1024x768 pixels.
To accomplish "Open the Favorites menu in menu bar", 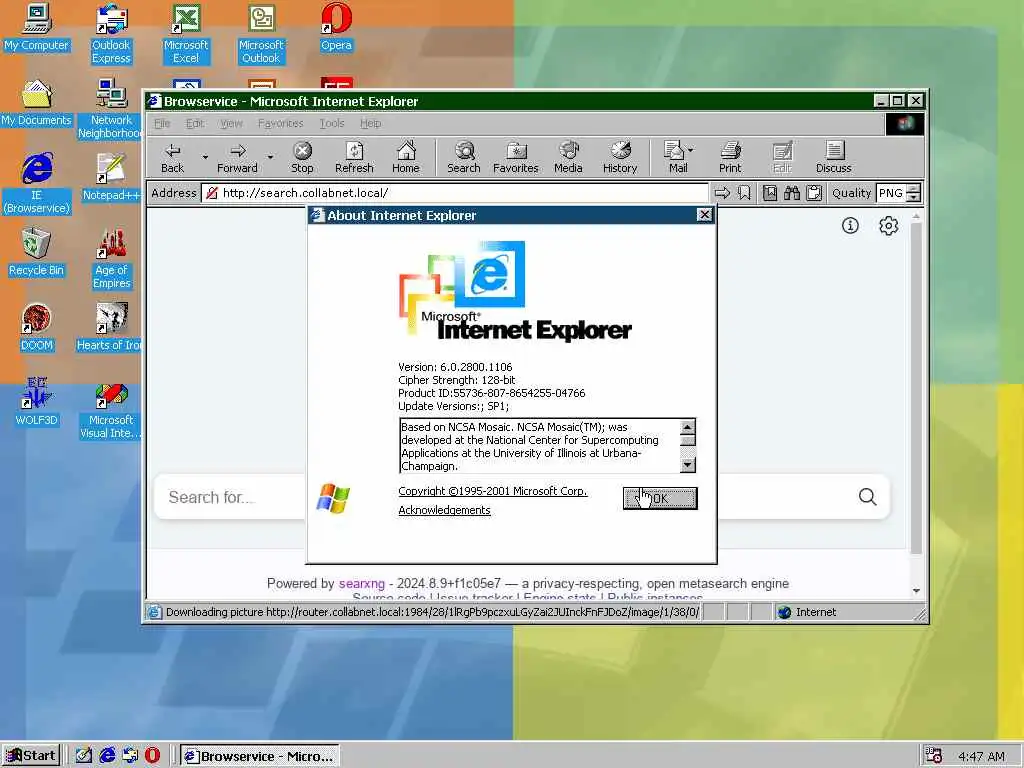I will 281,123.
